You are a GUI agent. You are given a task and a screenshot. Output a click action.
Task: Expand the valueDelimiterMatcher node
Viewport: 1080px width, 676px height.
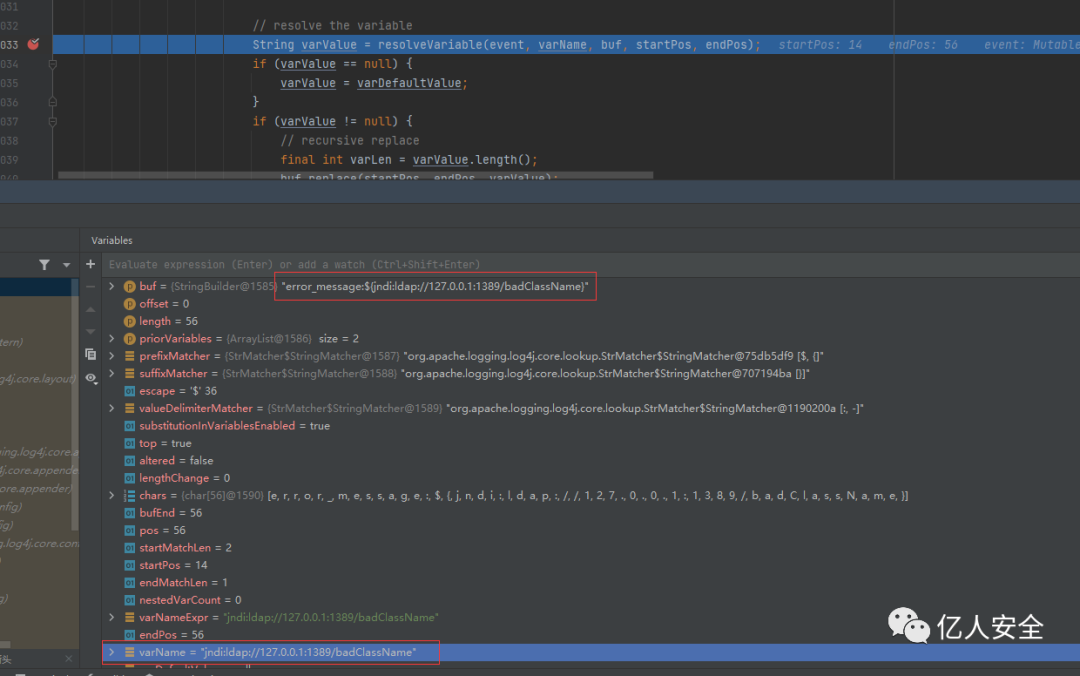coord(112,408)
